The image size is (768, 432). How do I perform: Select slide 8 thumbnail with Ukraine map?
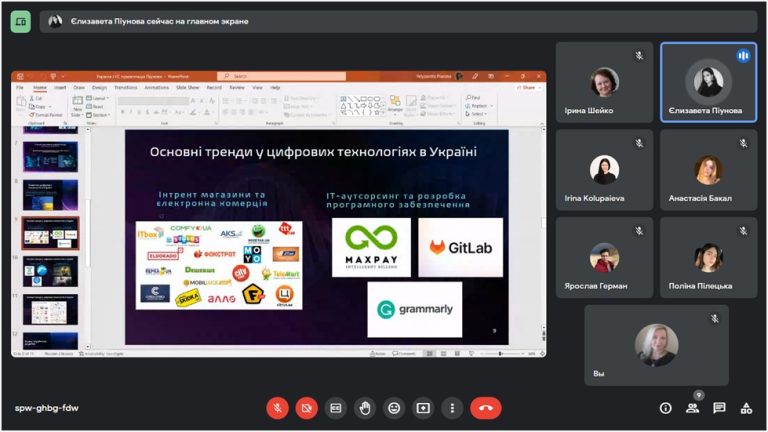pyautogui.click(x=50, y=195)
